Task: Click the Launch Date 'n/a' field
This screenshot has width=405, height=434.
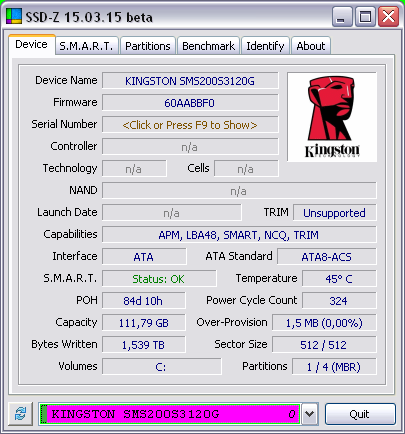Action: [x=172, y=213]
